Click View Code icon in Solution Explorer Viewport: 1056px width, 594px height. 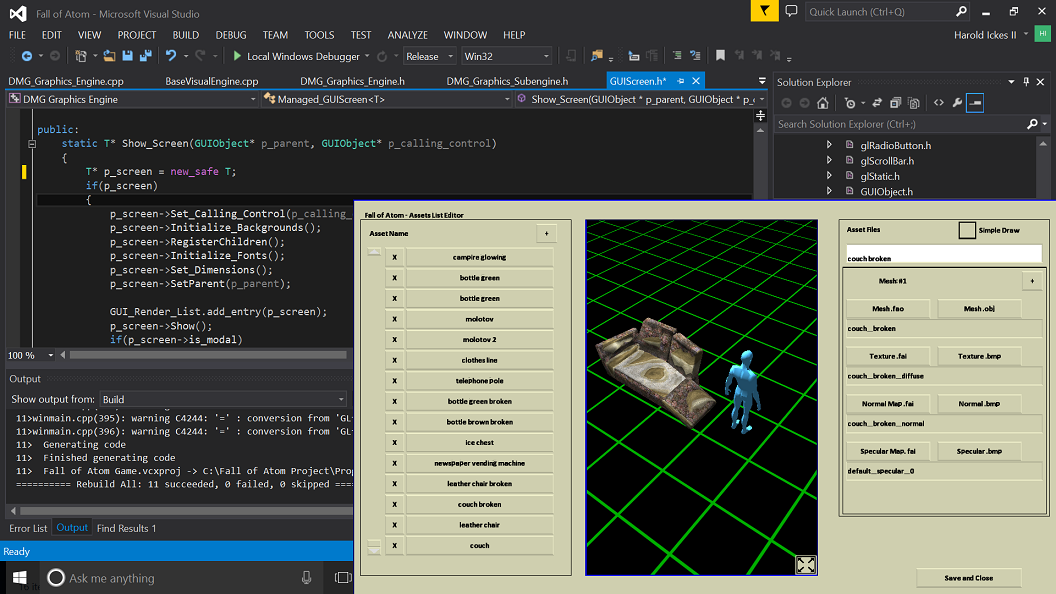(x=939, y=103)
